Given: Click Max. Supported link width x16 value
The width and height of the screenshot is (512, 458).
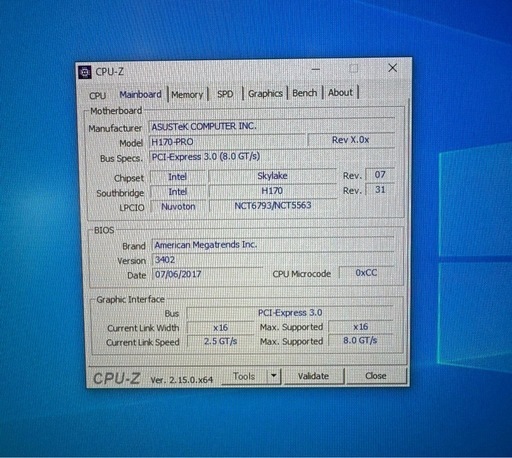Looking at the screenshot, I should (361, 327).
